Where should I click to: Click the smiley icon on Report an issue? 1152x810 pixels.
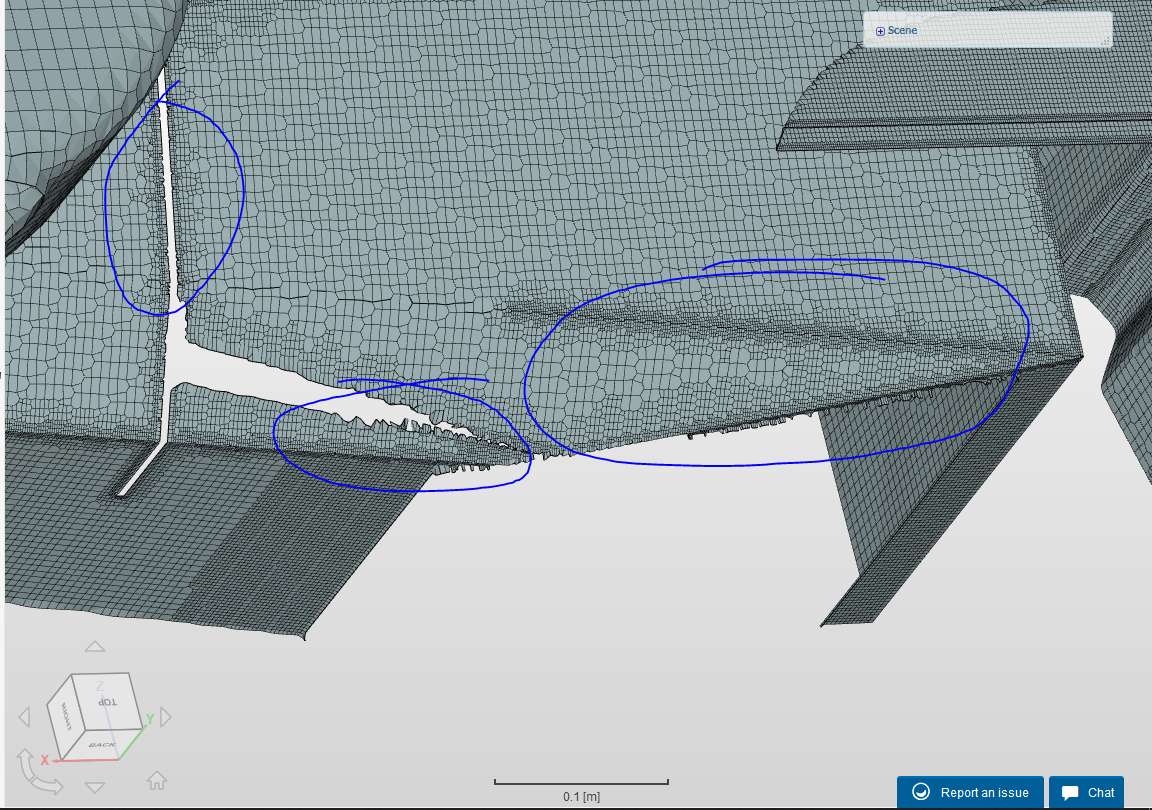pyautogui.click(x=922, y=793)
